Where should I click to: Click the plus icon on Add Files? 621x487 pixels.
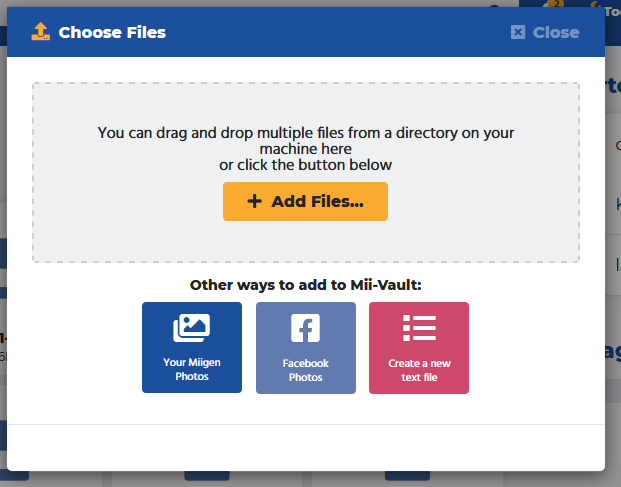coord(254,201)
